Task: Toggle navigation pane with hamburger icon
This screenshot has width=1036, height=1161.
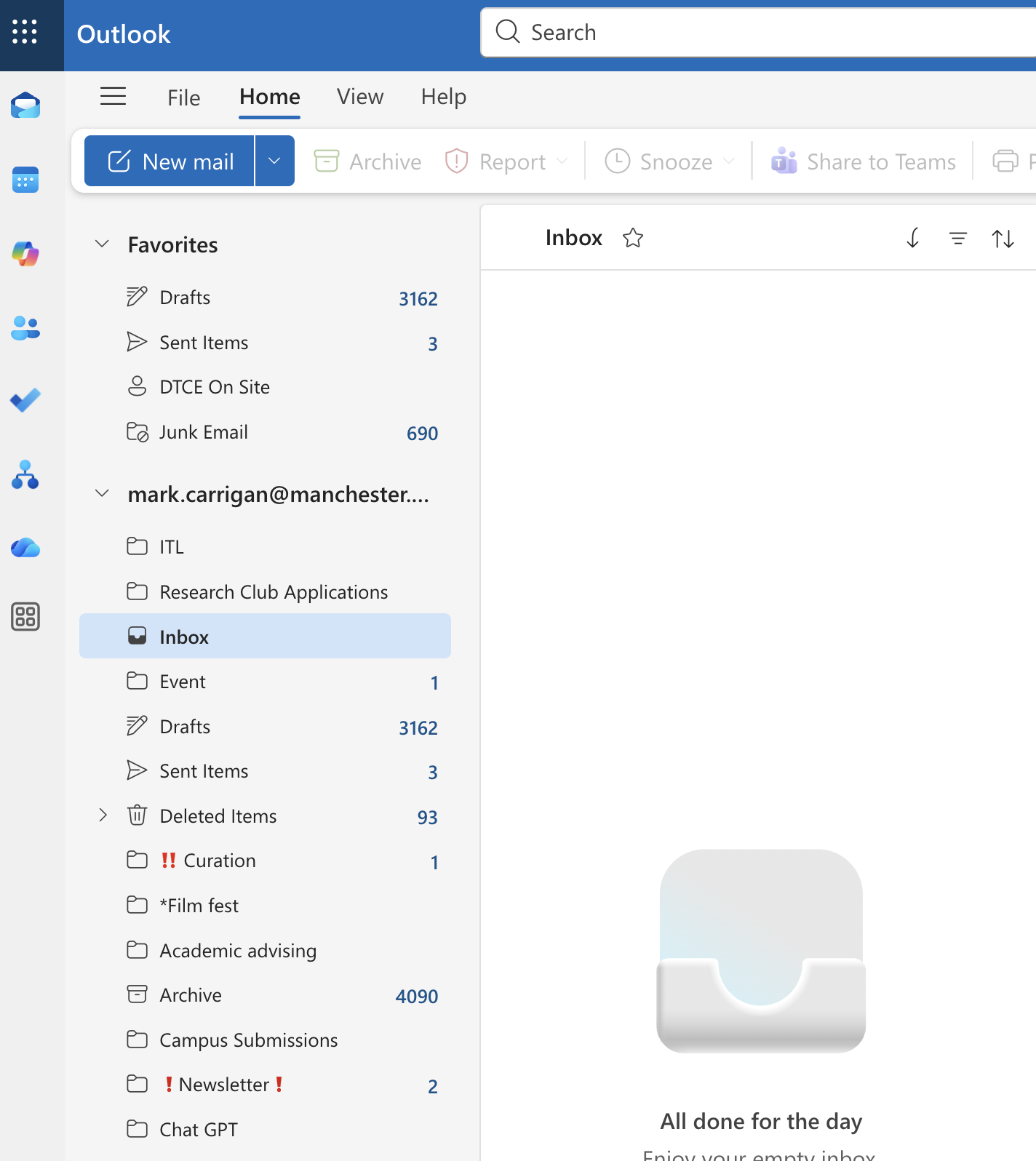Action: (113, 97)
